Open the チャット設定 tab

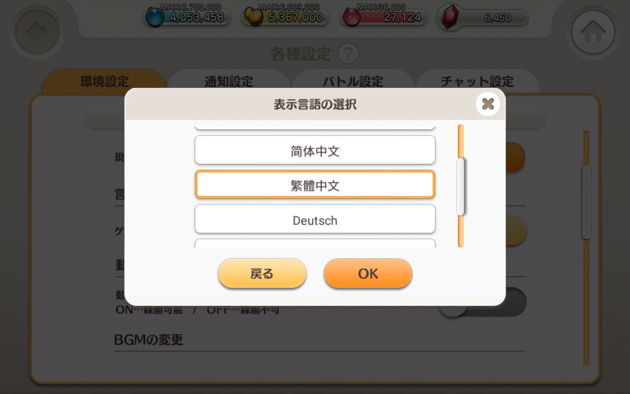click(x=477, y=81)
